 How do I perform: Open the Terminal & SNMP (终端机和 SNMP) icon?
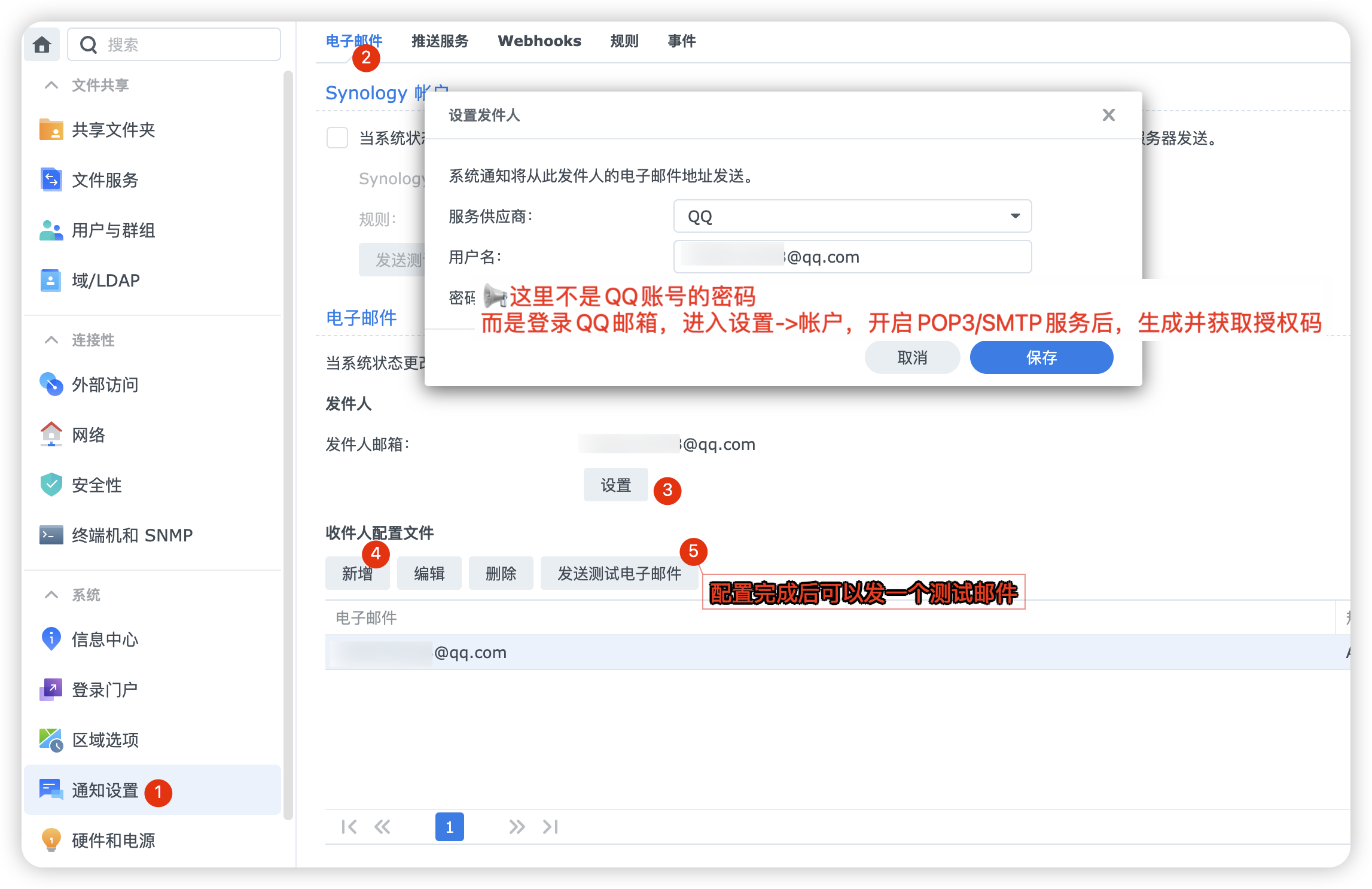tap(51, 535)
